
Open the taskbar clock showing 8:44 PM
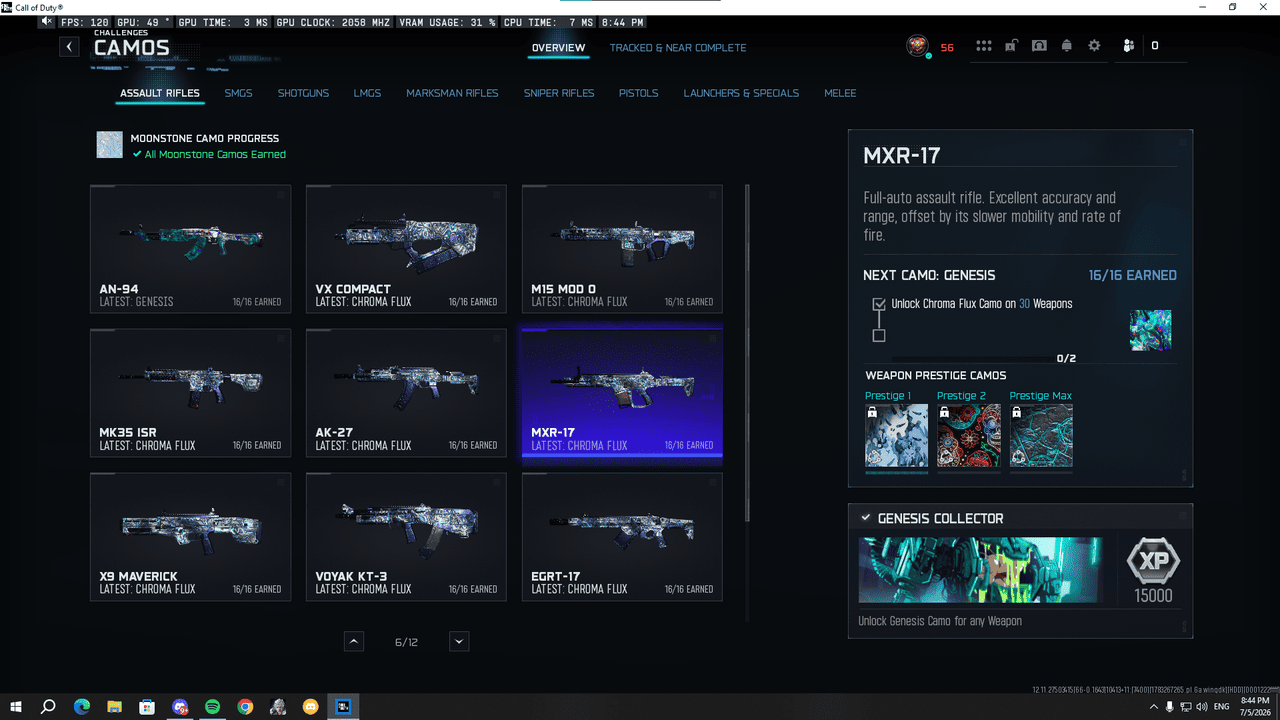pos(1253,707)
